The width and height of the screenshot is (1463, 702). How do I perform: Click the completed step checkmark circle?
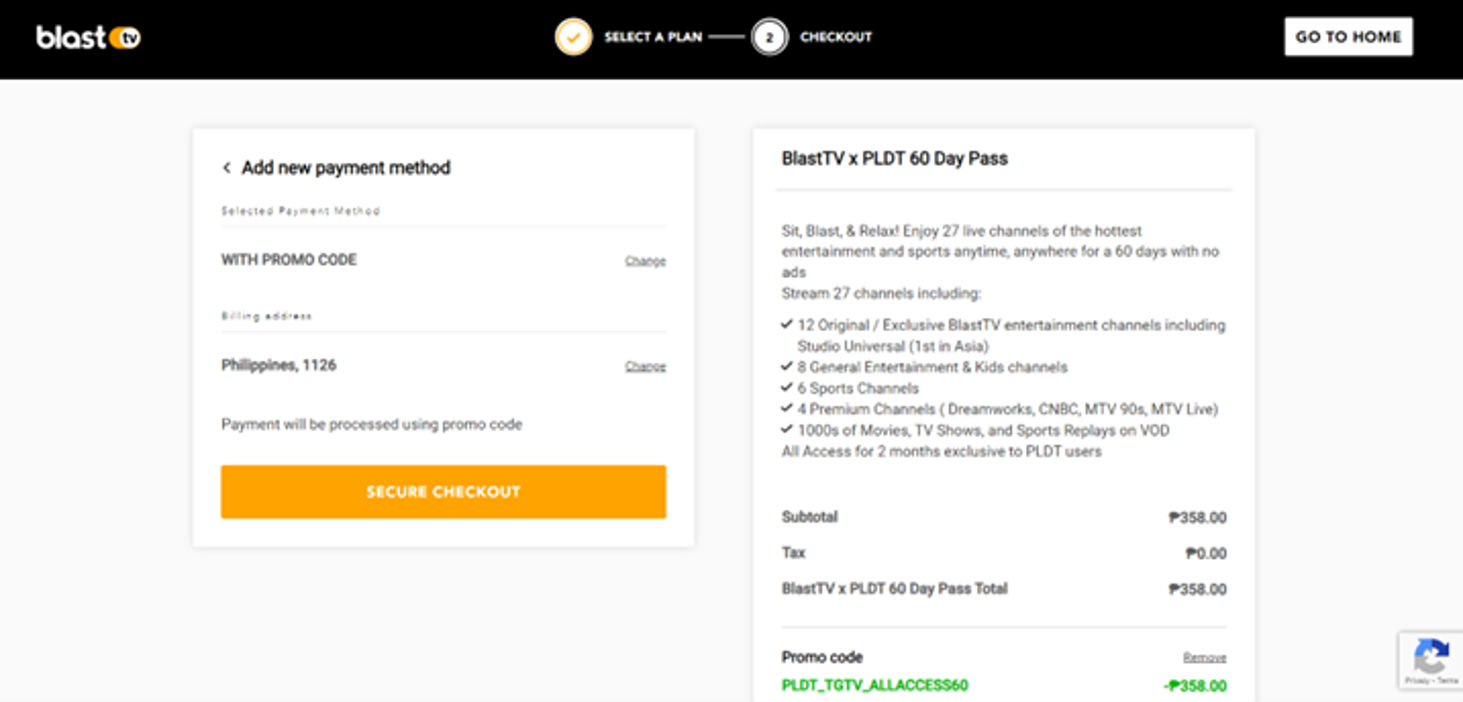coord(573,37)
